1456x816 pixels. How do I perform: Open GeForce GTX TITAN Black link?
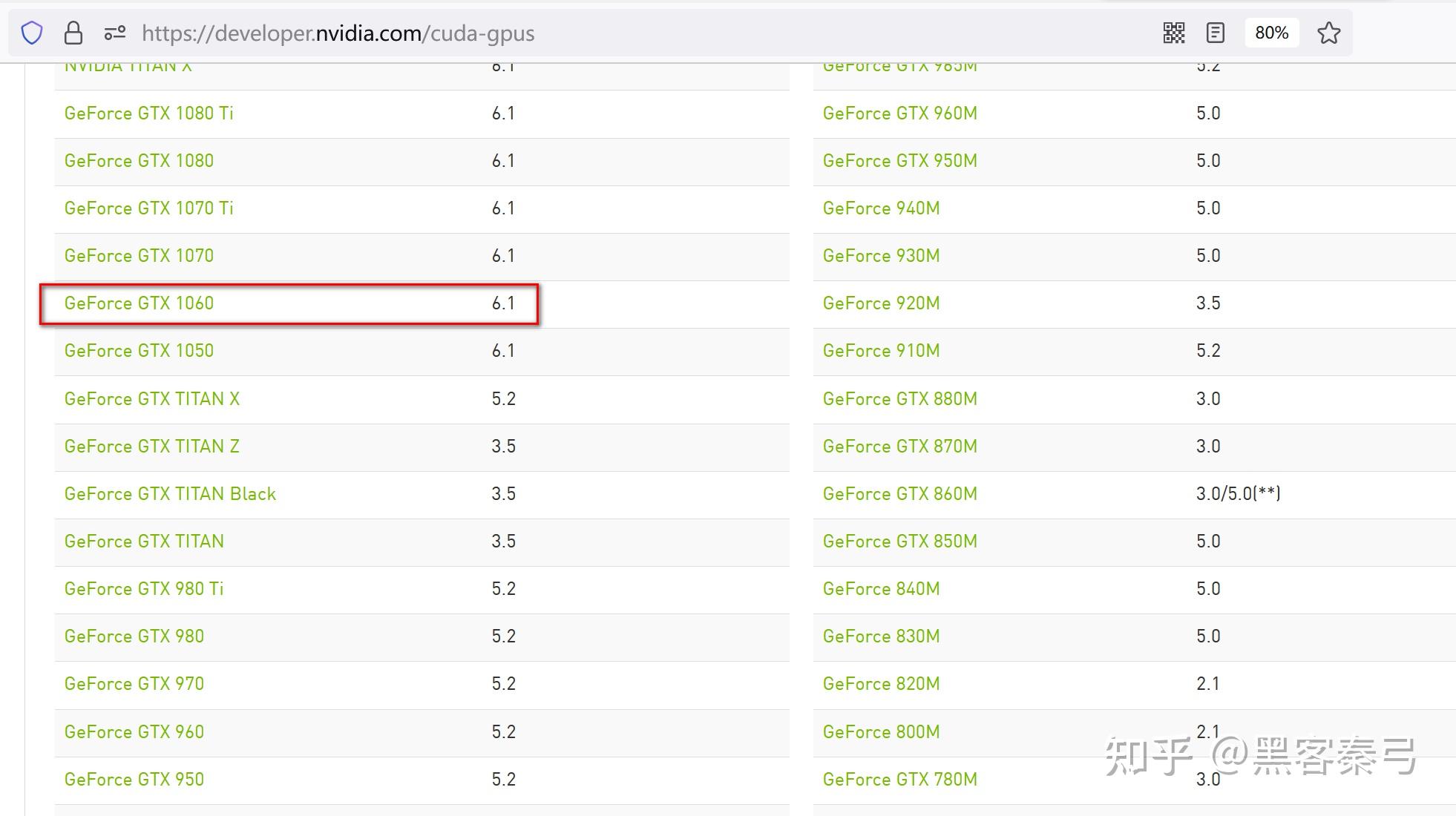pyautogui.click(x=170, y=494)
